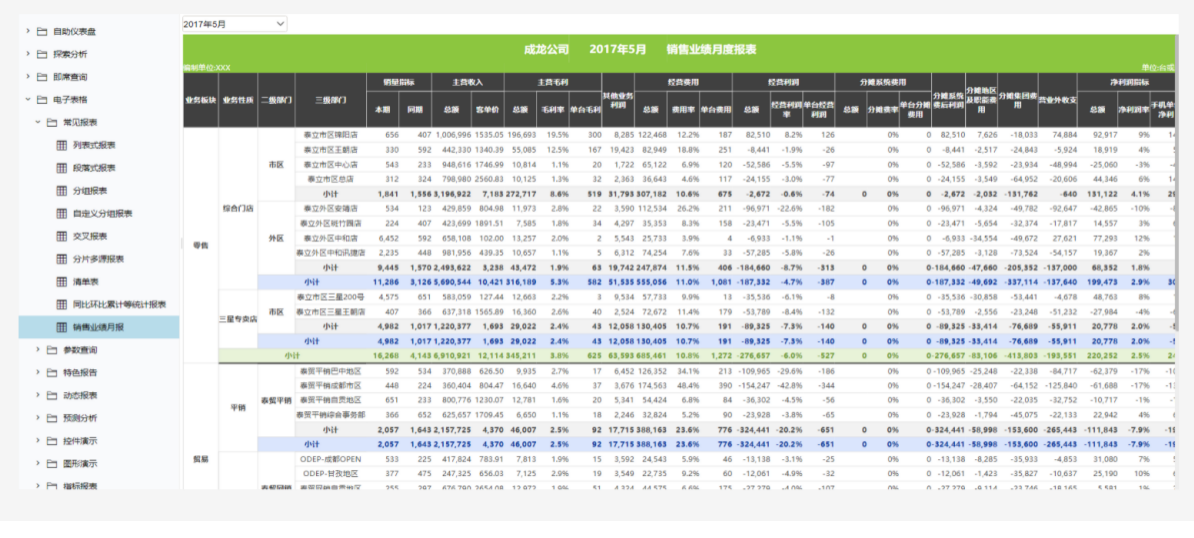Click the 段落式报表 table icon
This screenshot has width=1194, height=538.
[x=62, y=168]
